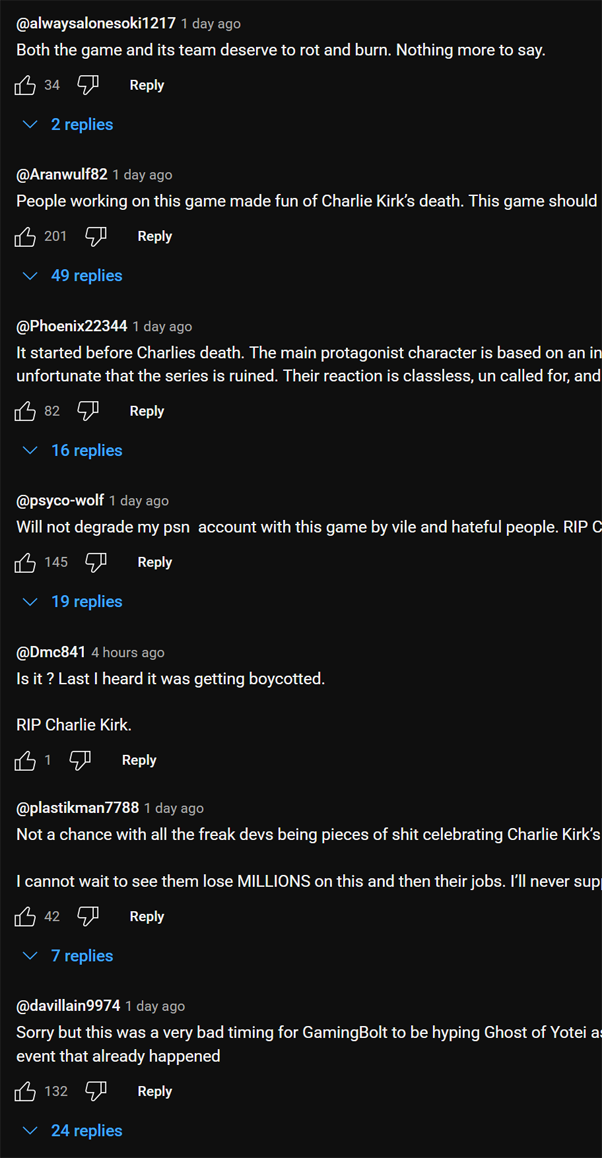This screenshot has width=602, height=1158.
Task: Like the comment by @alwaysalonesoki1217
Action: click(x=25, y=86)
